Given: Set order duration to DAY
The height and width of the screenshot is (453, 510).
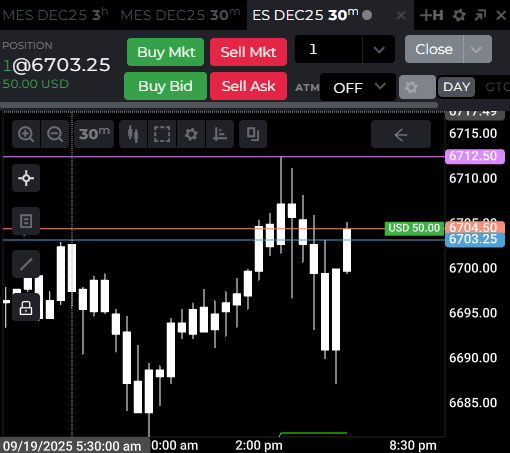Looking at the screenshot, I should [x=456, y=87].
